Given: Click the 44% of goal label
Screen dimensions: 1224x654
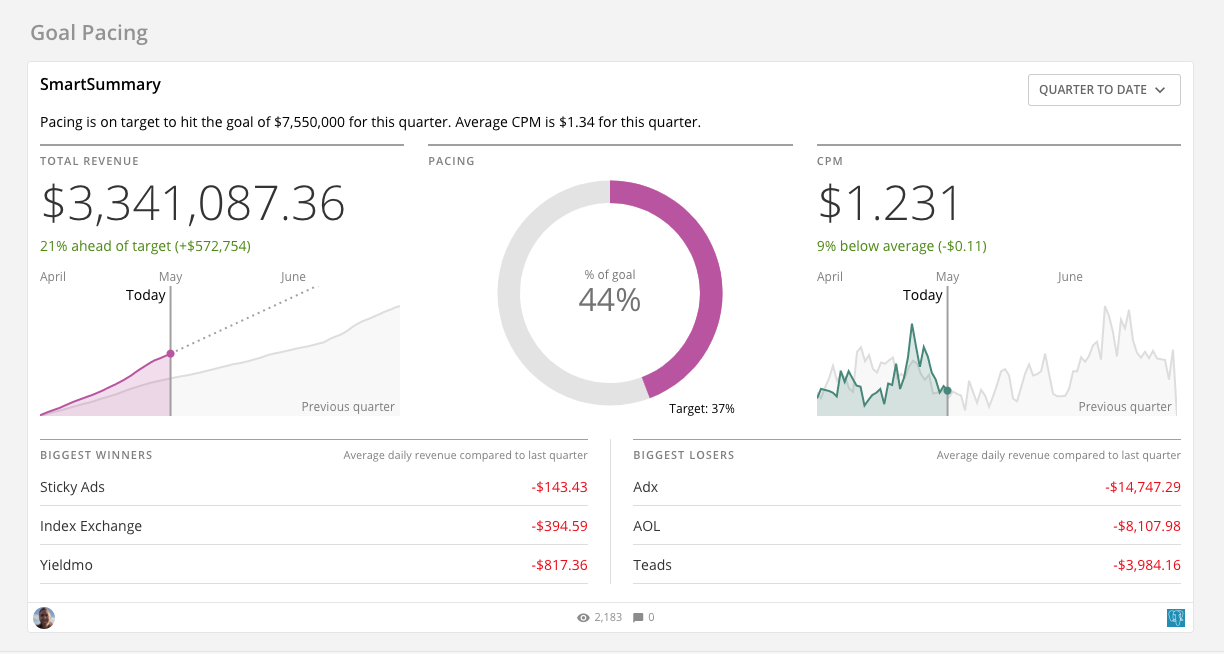Looking at the screenshot, I should tap(610, 299).
